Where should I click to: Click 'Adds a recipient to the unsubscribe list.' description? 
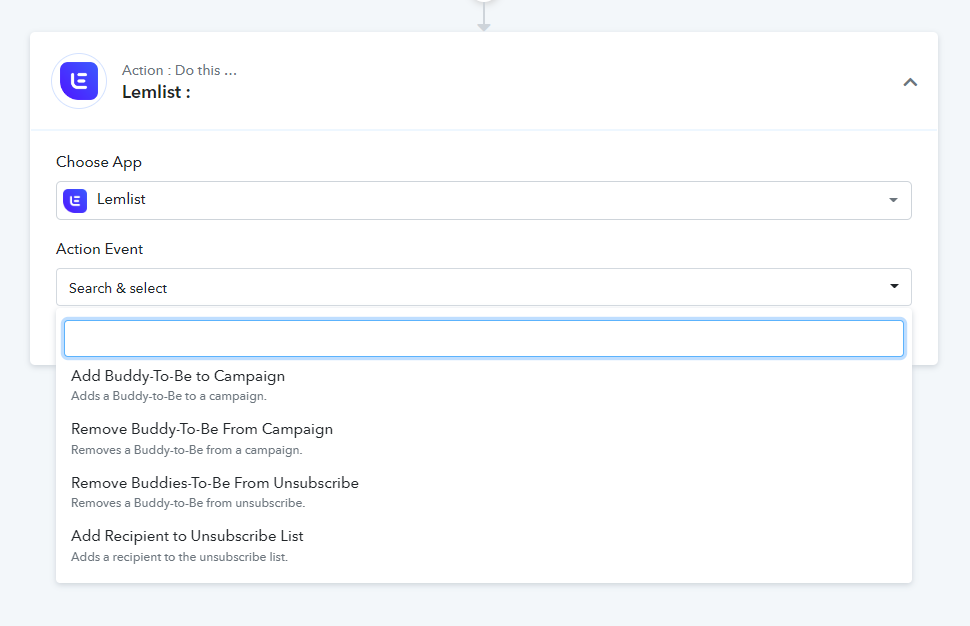179,557
